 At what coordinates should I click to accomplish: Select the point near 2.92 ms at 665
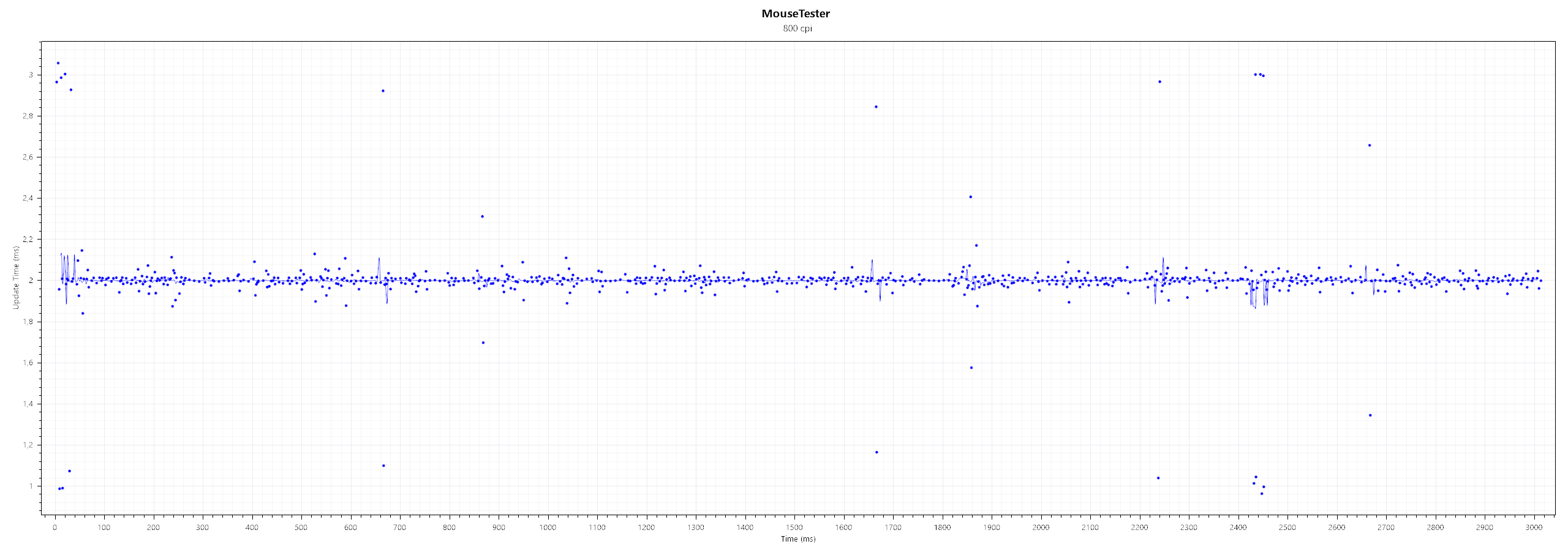point(383,91)
